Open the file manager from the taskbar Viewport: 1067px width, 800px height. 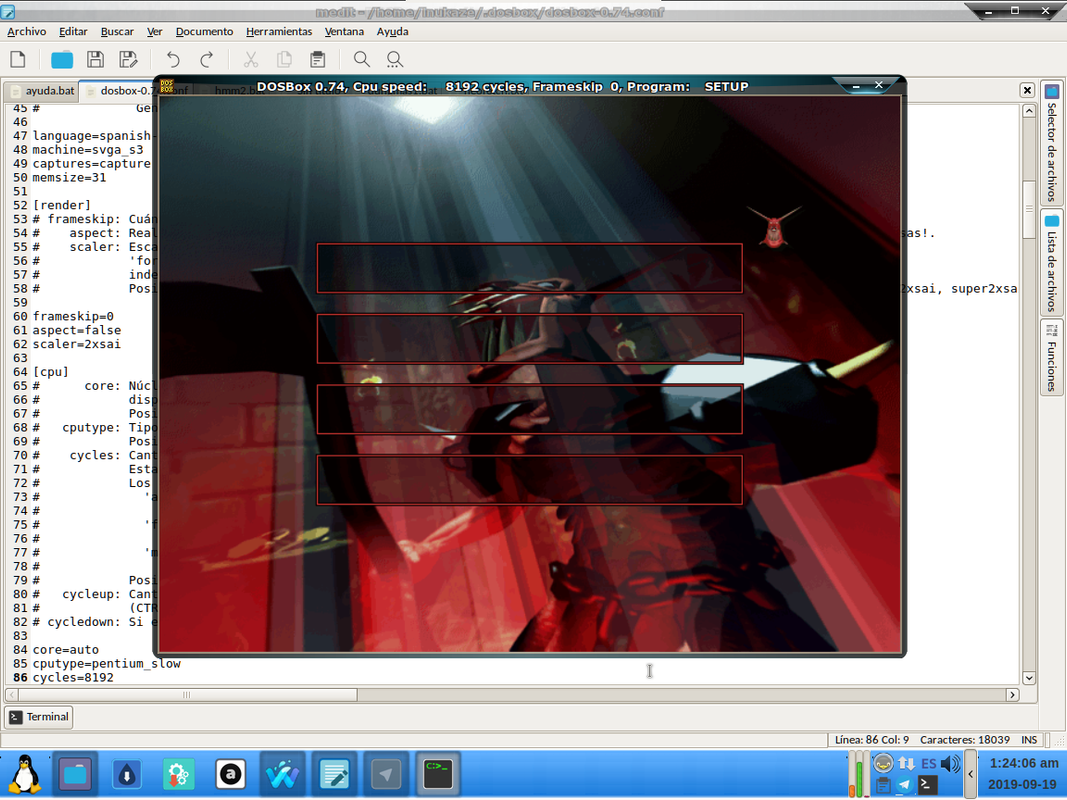pyautogui.click(x=76, y=774)
